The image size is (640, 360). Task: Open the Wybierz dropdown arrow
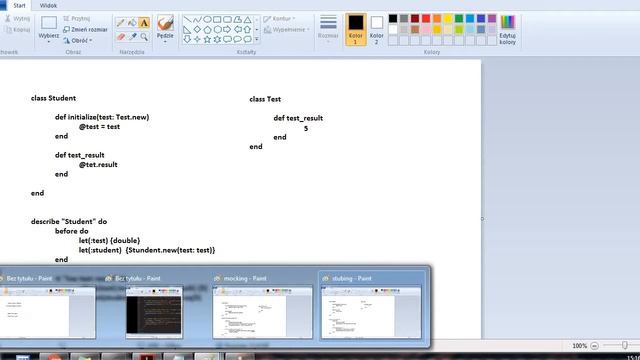(49, 42)
